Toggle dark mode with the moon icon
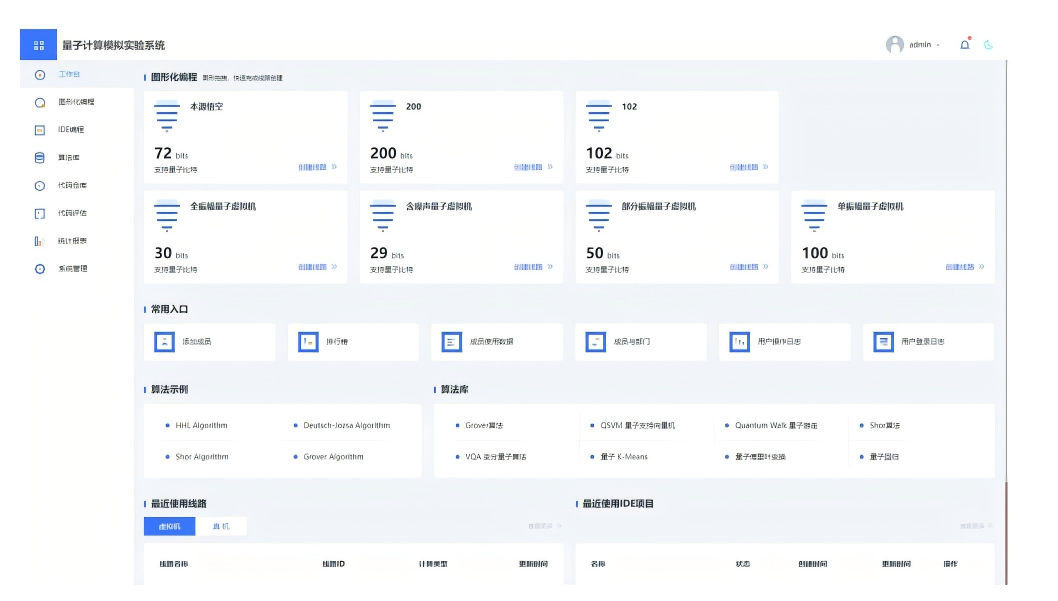 click(x=988, y=45)
